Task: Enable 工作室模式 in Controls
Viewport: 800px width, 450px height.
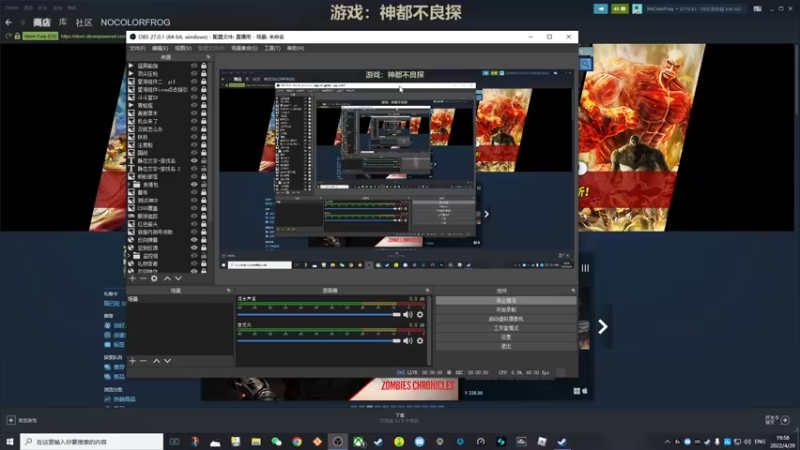Action: 506,328
